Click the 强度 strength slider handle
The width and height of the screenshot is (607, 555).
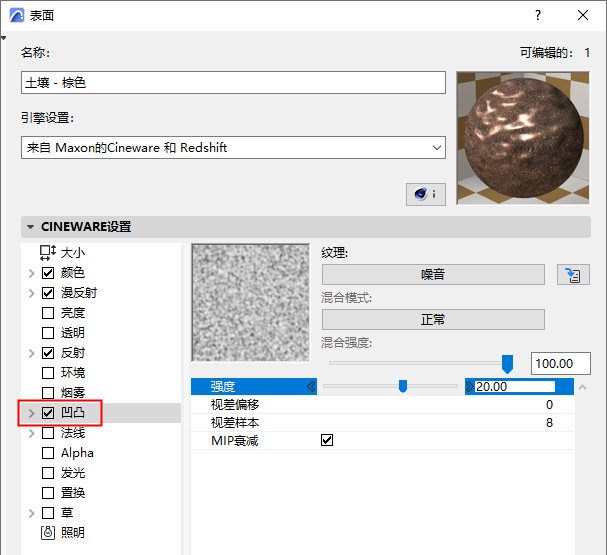tap(403, 386)
